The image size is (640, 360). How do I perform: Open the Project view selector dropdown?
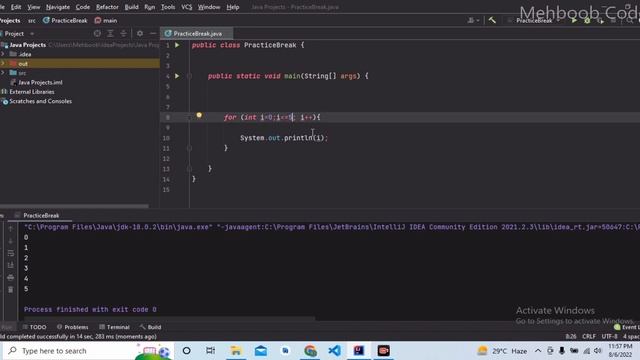(x=19, y=33)
